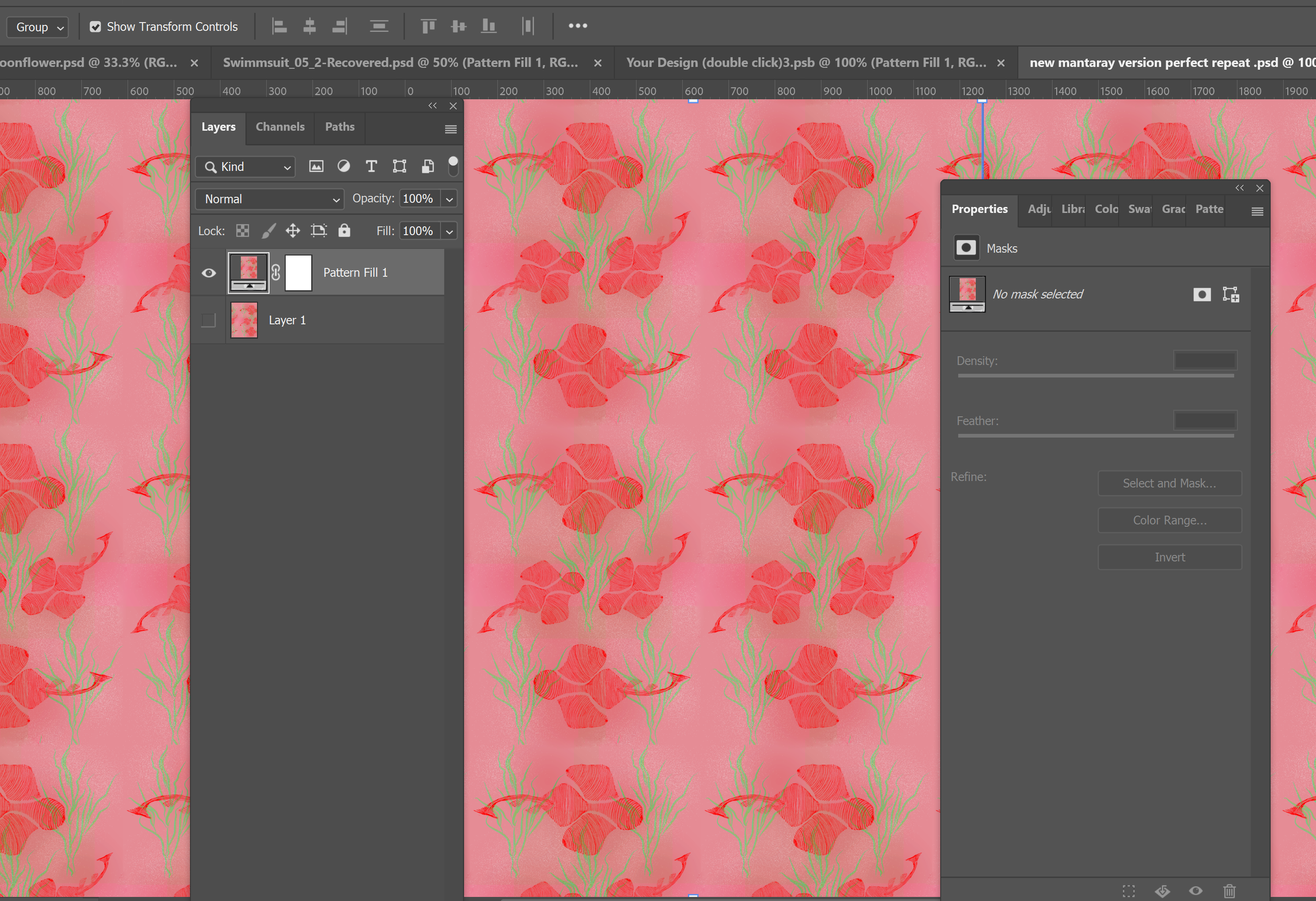Click the filter for adjustment layers icon
This screenshot has height=901, width=1316.
(x=344, y=166)
